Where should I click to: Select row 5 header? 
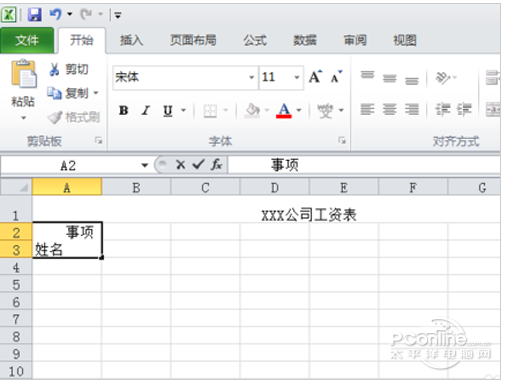(x=16, y=284)
